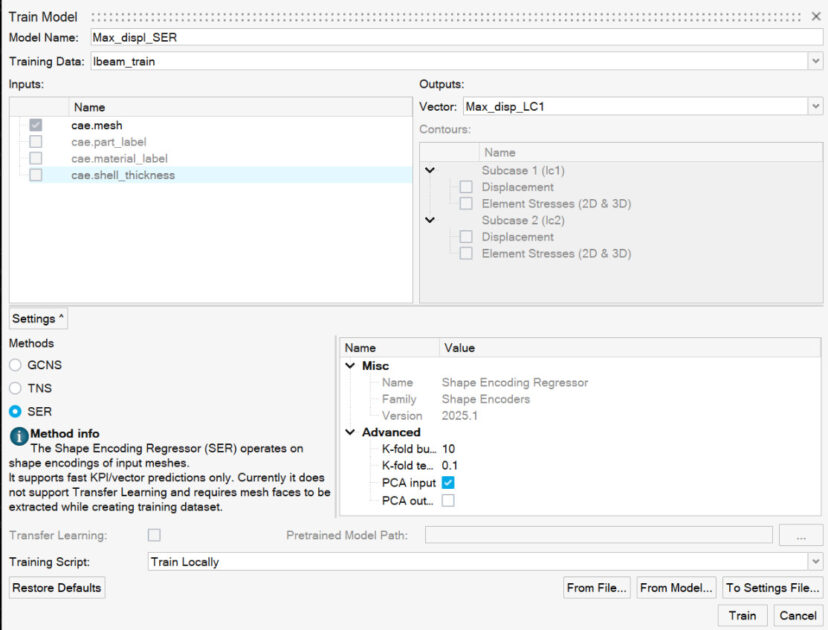Collapse the Settings section toggle
The image size is (828, 630).
point(38,319)
